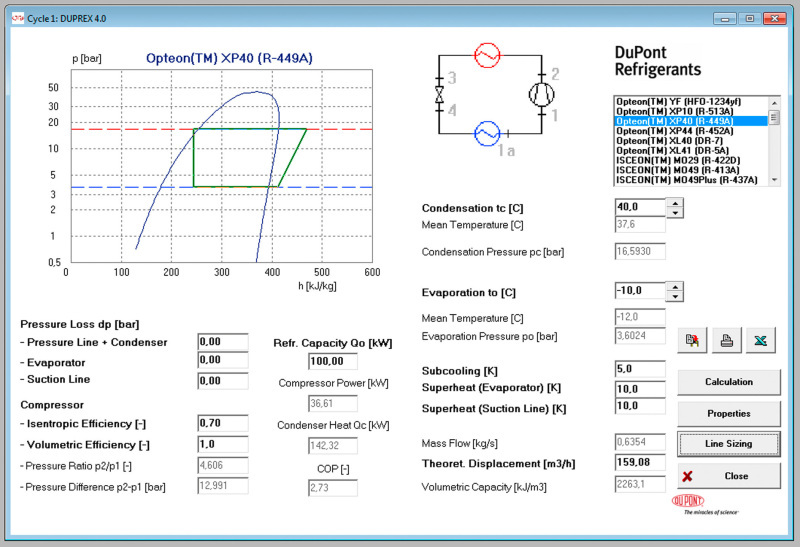Decrease the Evaporation to value with the down arrow
This screenshot has height=547, width=800.
click(x=675, y=296)
